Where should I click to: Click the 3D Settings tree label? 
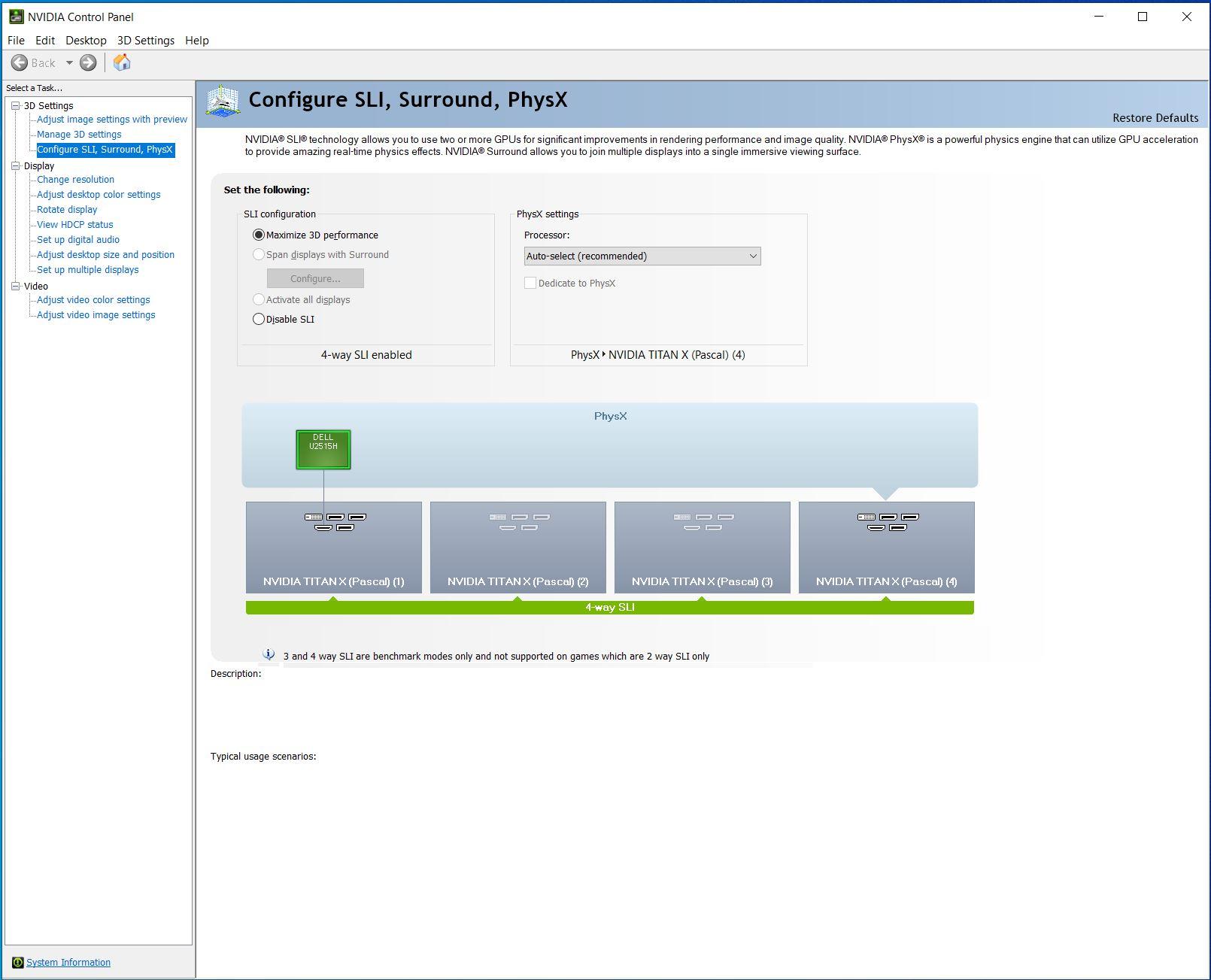[x=48, y=106]
